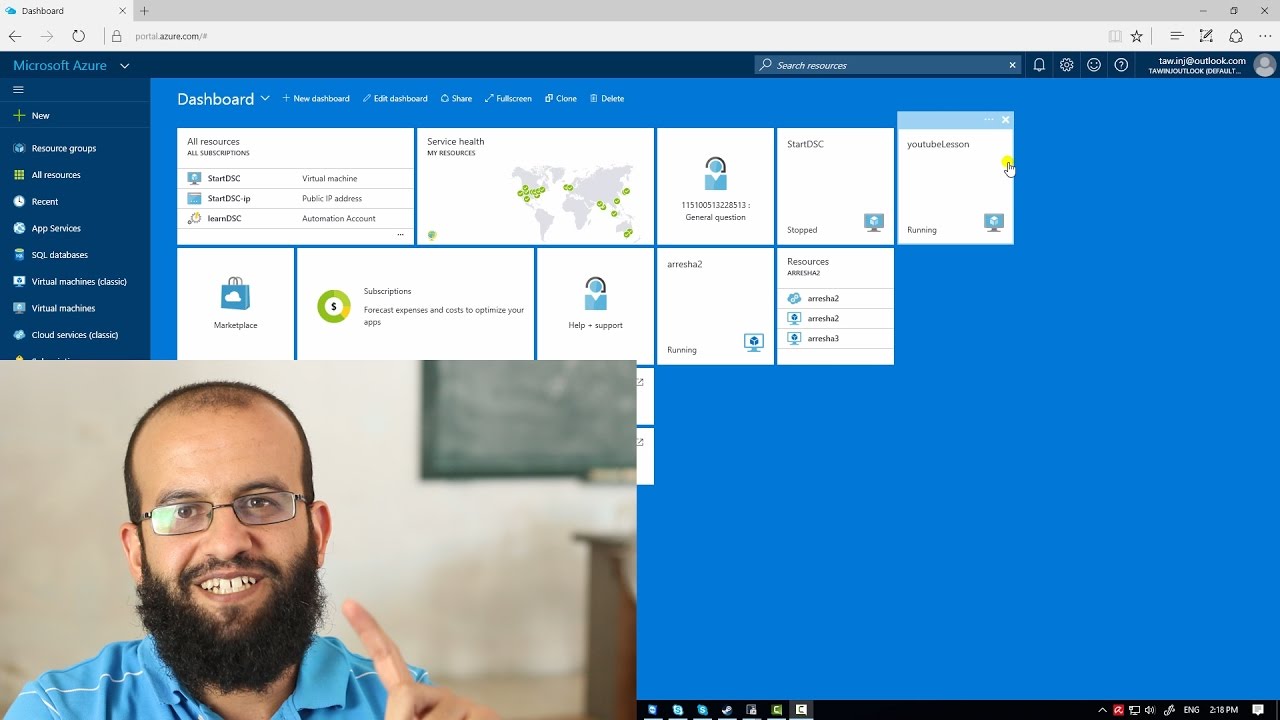The height and width of the screenshot is (720, 1280).
Task: Select the Dashboard browser tab
Action: [65, 11]
